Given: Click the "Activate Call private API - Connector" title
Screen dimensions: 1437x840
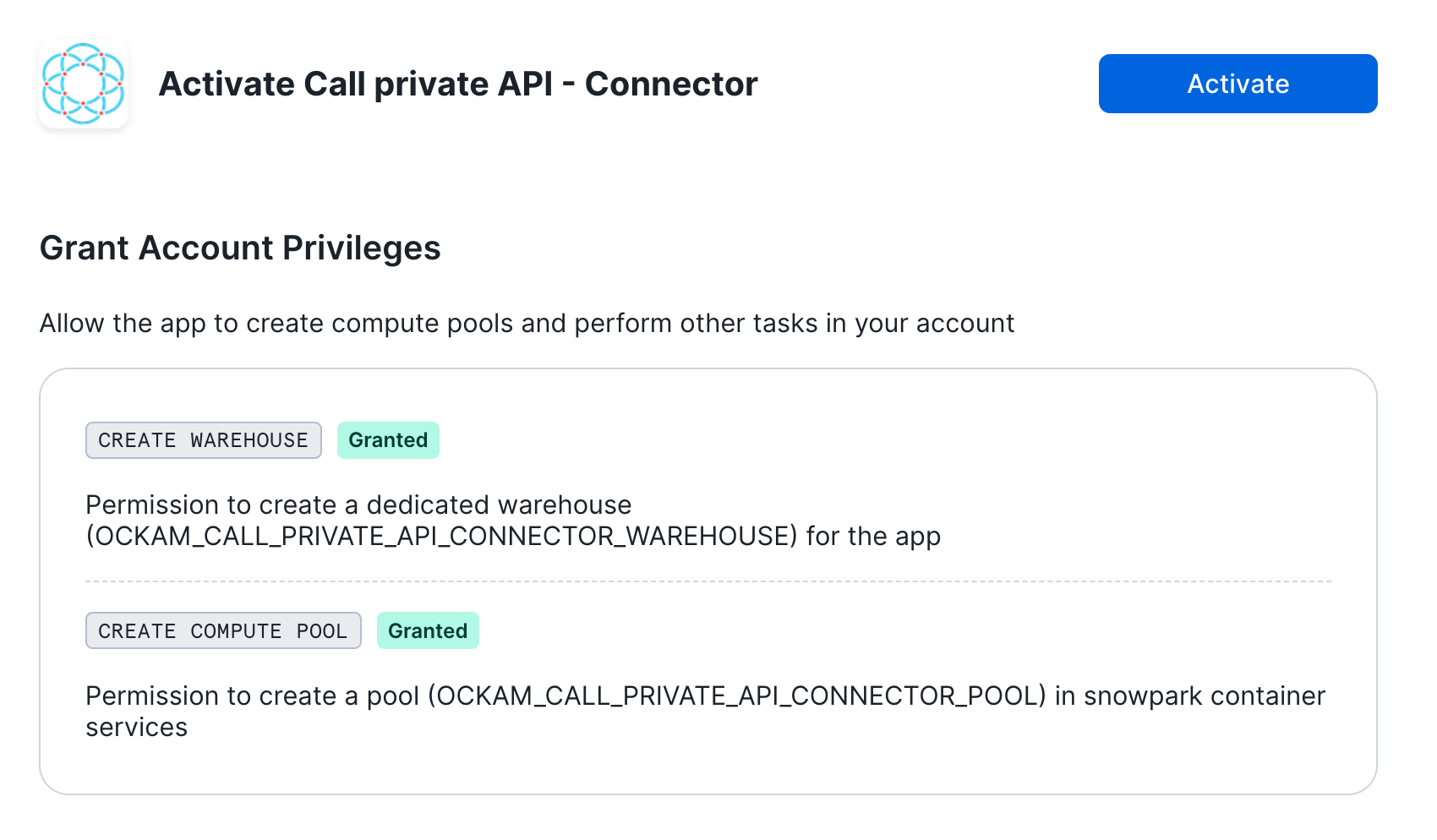Looking at the screenshot, I should (x=457, y=84).
